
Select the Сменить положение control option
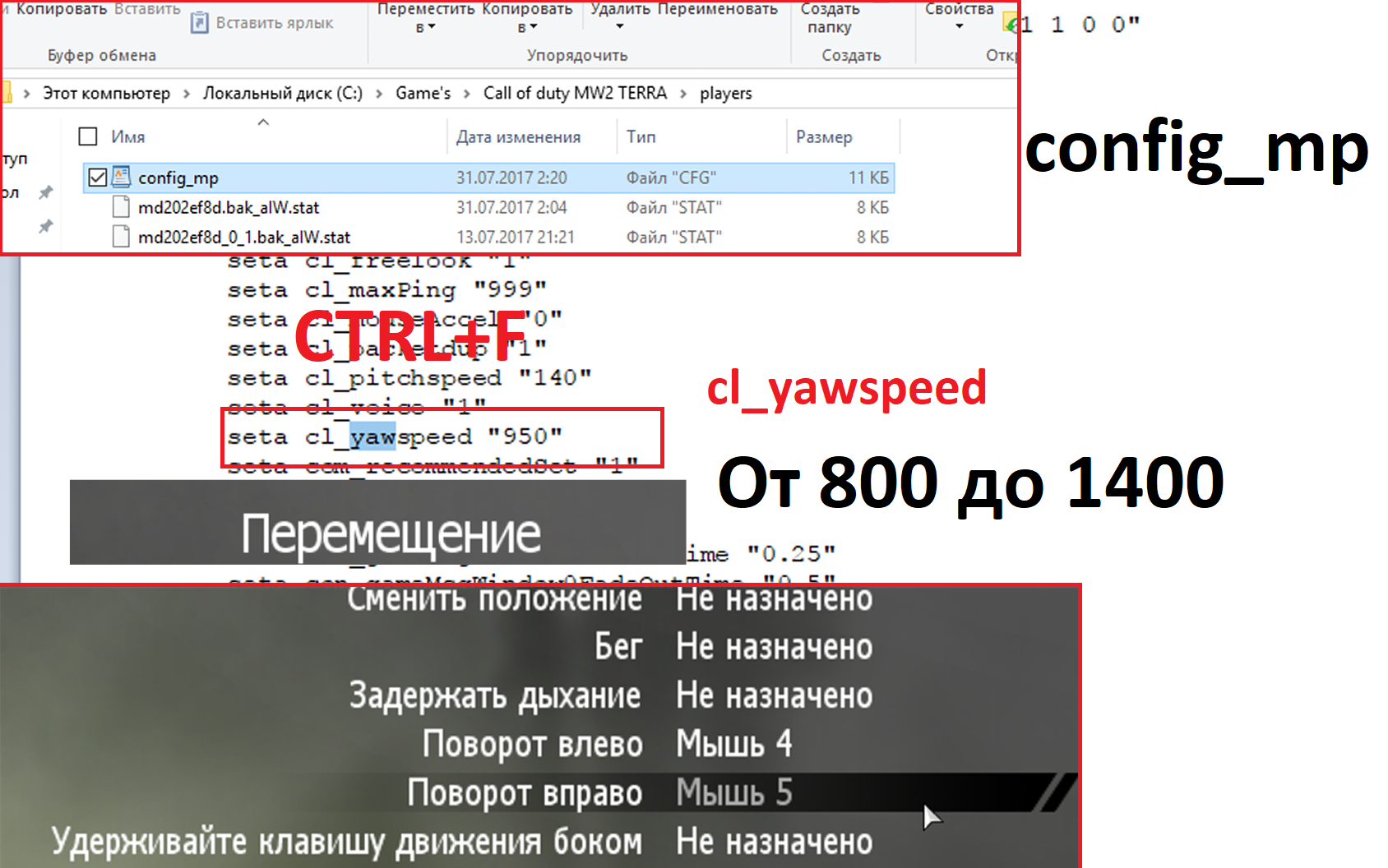click(x=494, y=599)
